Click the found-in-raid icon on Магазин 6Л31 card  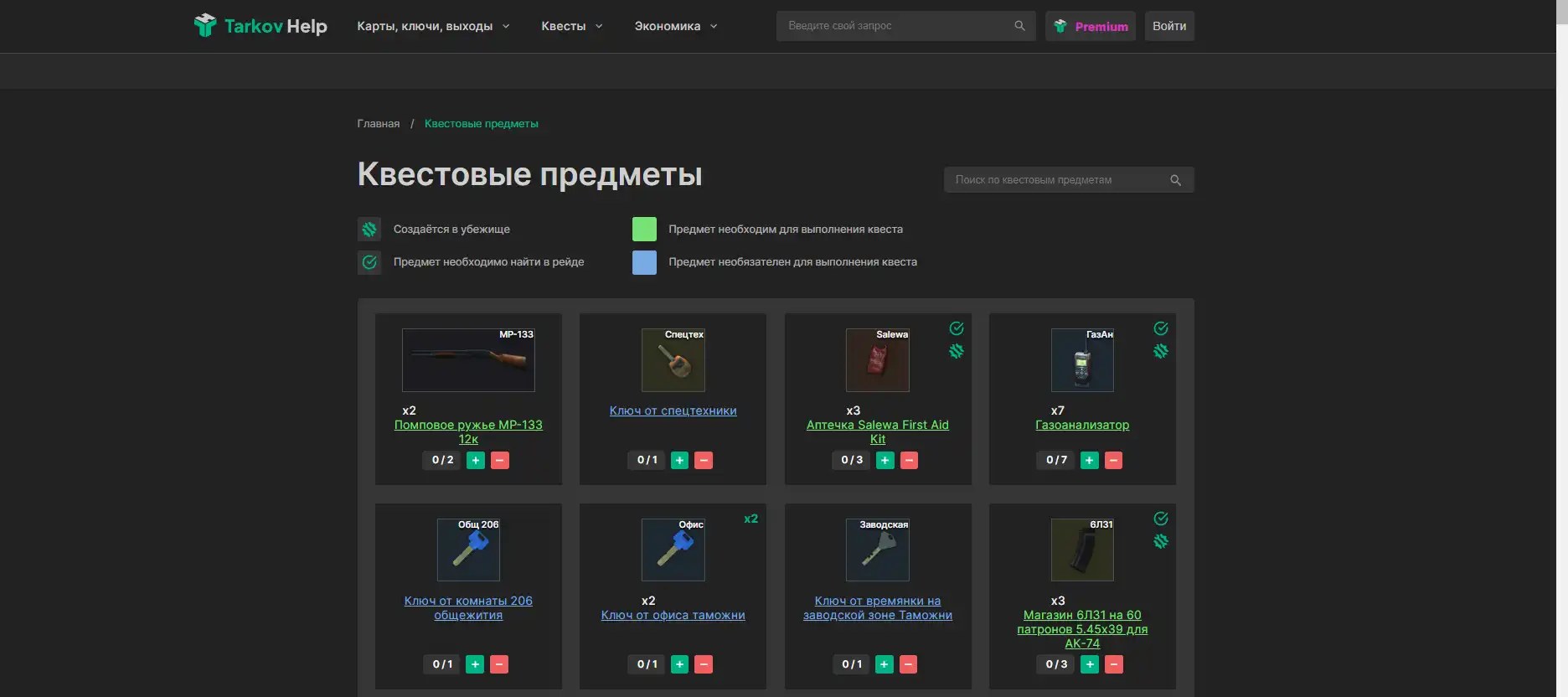click(x=1161, y=519)
